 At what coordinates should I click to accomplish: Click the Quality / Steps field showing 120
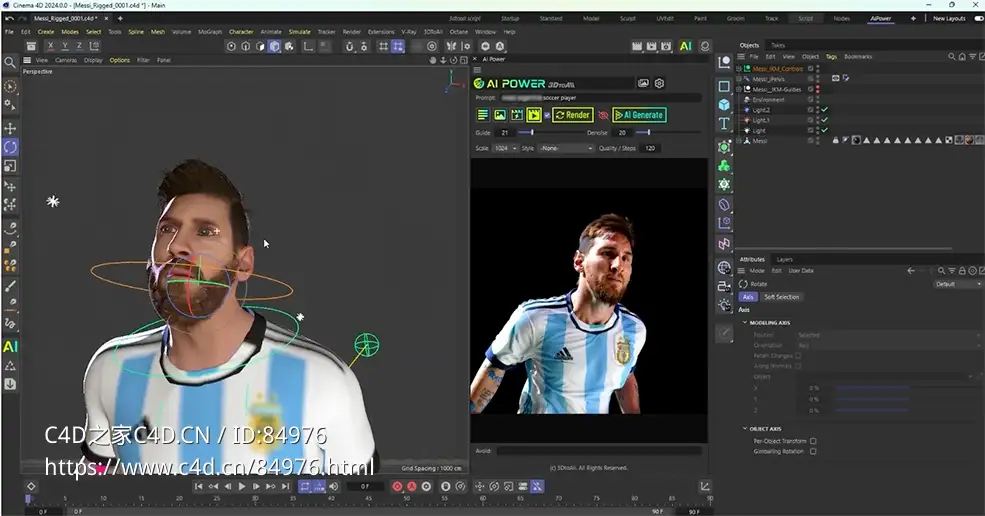point(650,148)
